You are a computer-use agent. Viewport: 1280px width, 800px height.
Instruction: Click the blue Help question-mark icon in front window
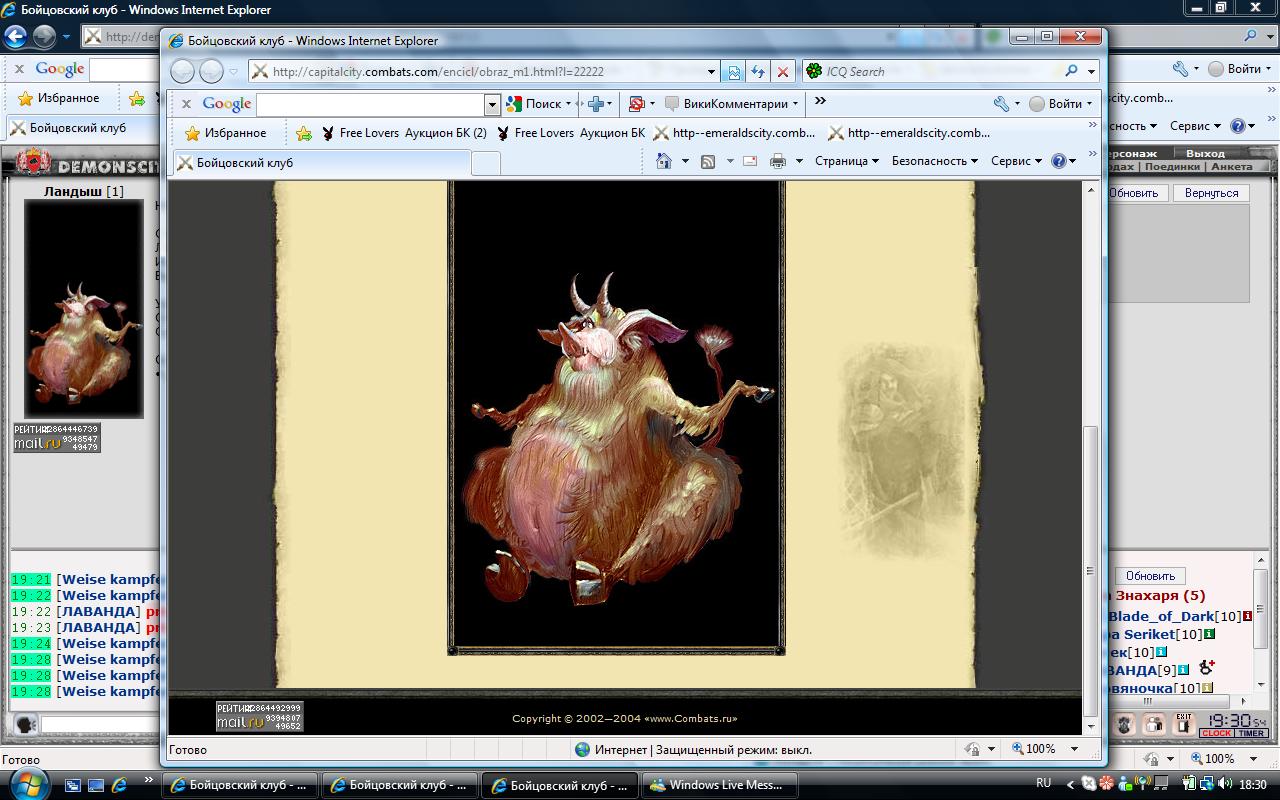point(1059,161)
